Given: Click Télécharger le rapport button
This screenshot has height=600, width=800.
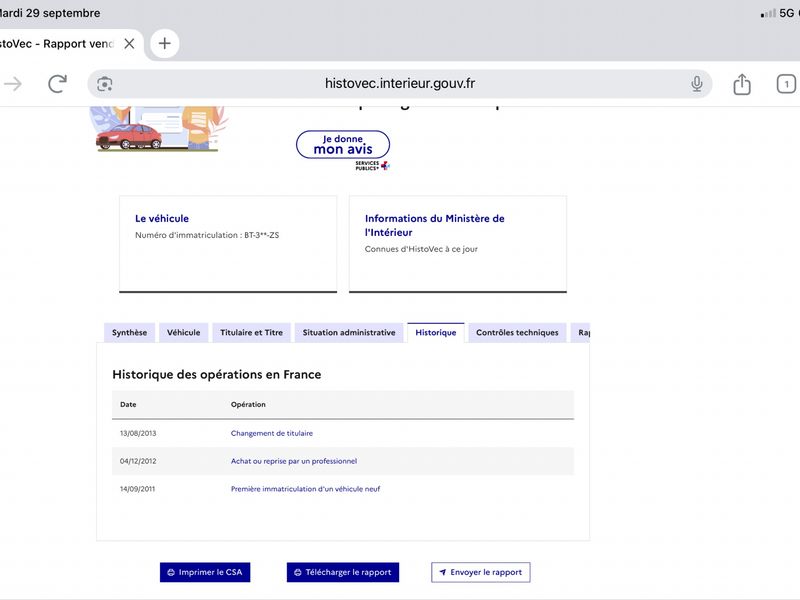Looking at the screenshot, I should pyautogui.click(x=343, y=572).
